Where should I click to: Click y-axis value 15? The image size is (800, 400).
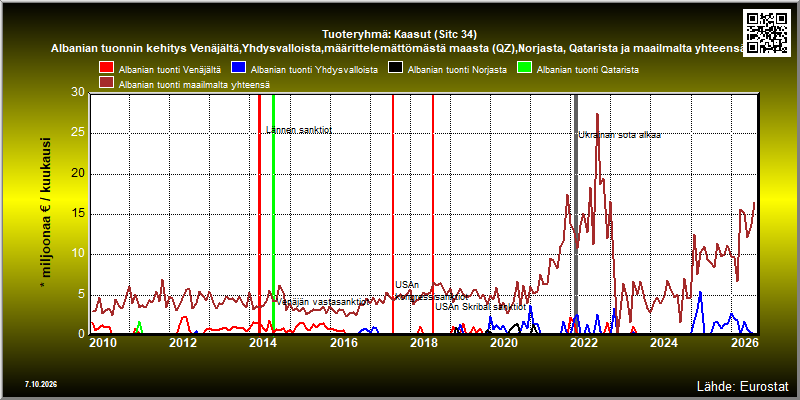click(x=78, y=214)
